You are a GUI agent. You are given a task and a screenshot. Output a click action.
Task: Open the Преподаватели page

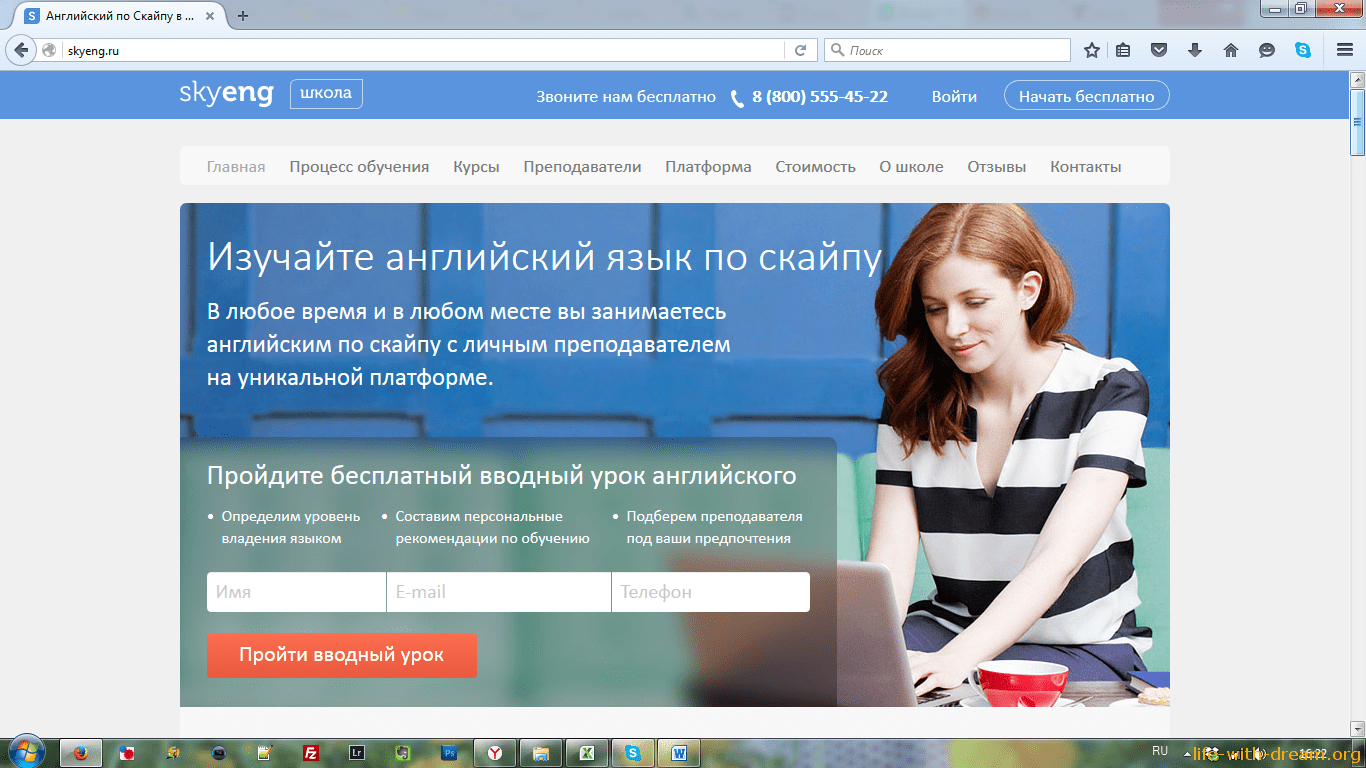click(x=582, y=167)
